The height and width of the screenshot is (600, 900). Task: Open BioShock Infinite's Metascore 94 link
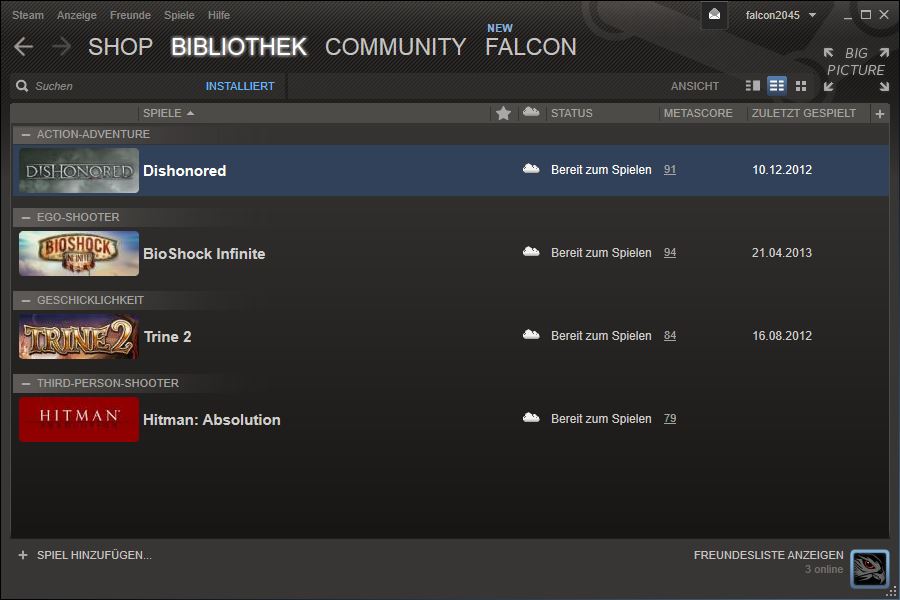tap(670, 253)
